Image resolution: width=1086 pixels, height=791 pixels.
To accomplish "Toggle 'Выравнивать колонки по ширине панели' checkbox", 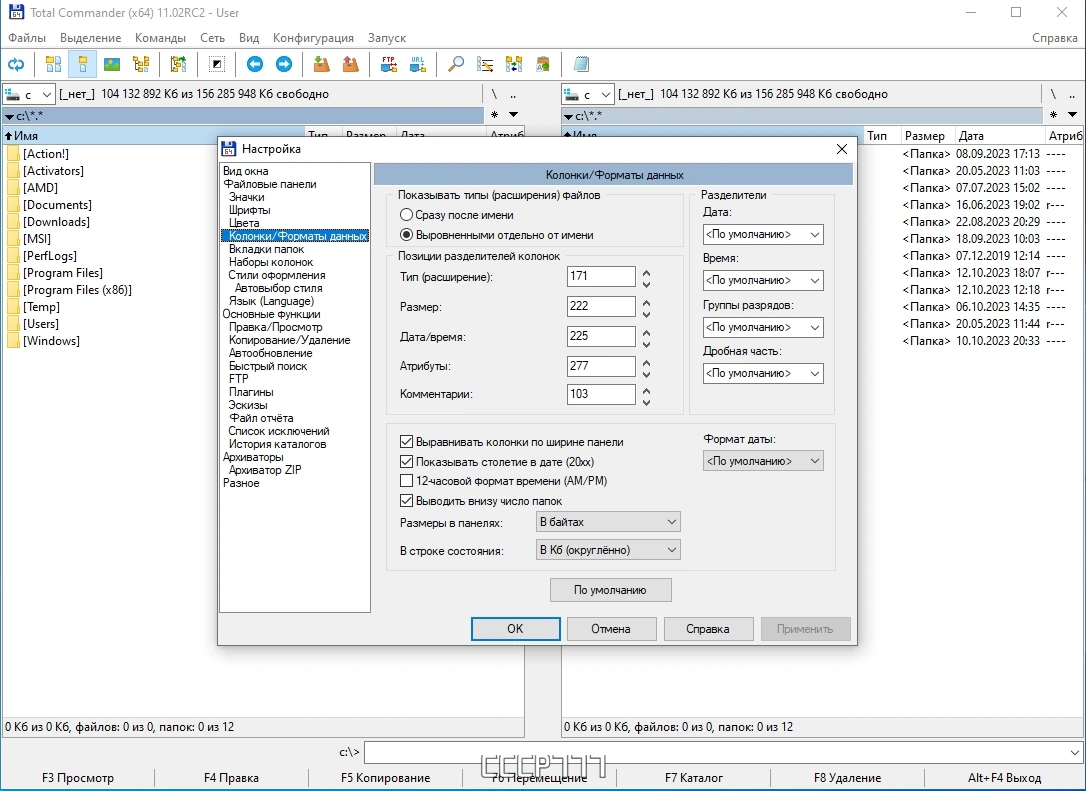I will [x=407, y=442].
